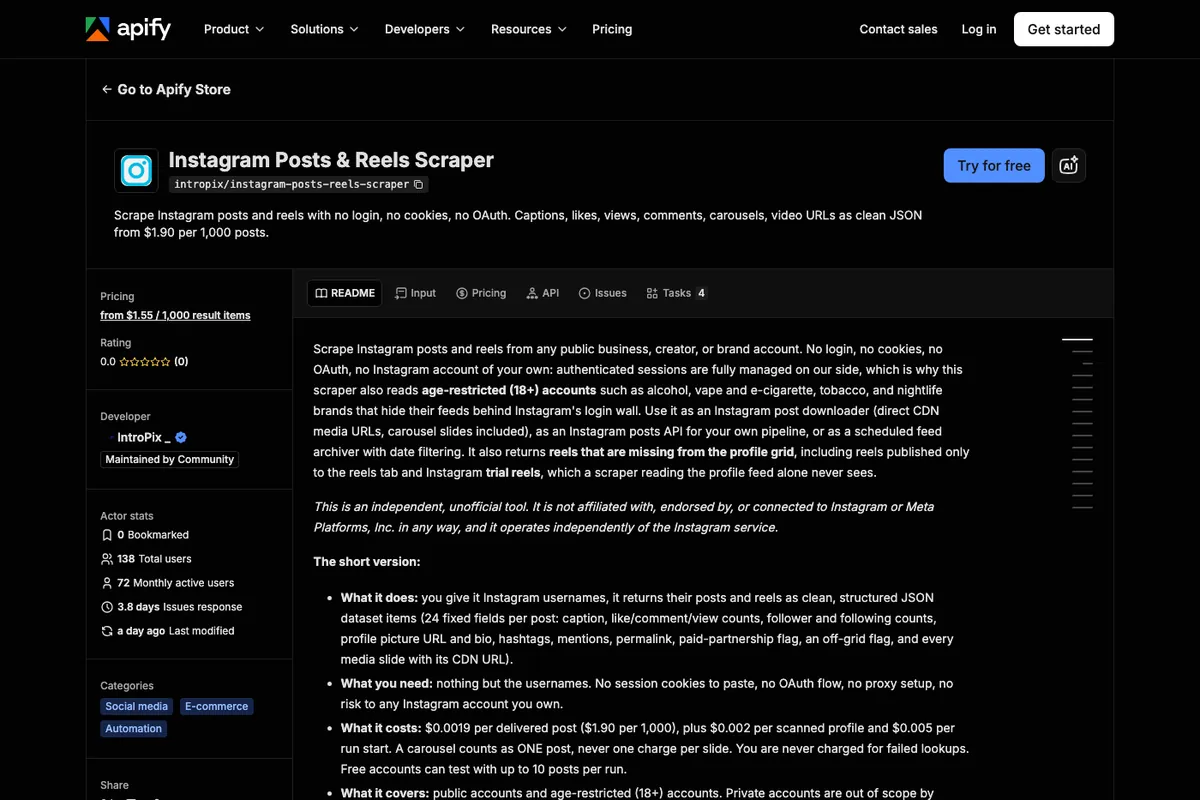The height and width of the screenshot is (800, 1200).
Task: Switch to the README tab
Action: coord(345,293)
